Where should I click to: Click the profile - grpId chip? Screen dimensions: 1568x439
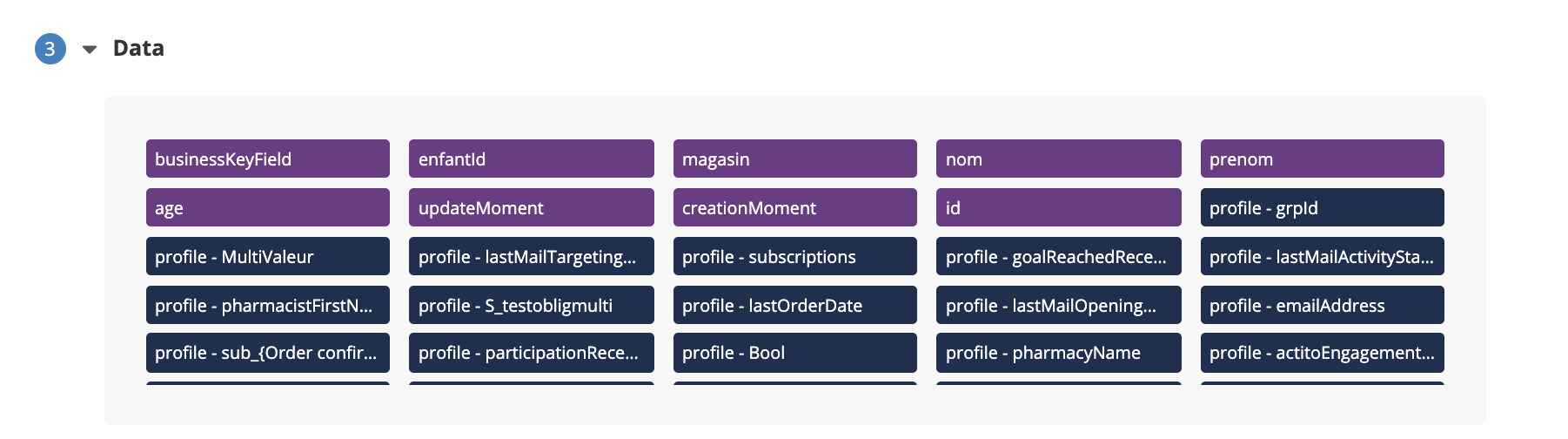(1322, 208)
